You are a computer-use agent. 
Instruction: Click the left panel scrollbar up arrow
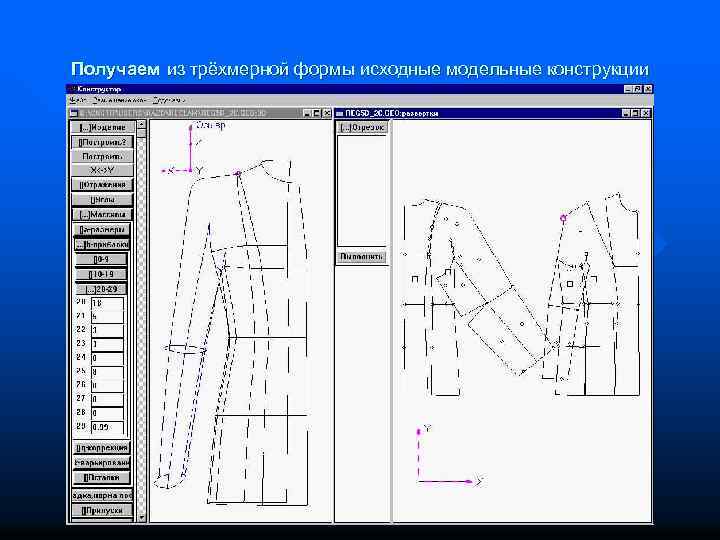coord(141,124)
